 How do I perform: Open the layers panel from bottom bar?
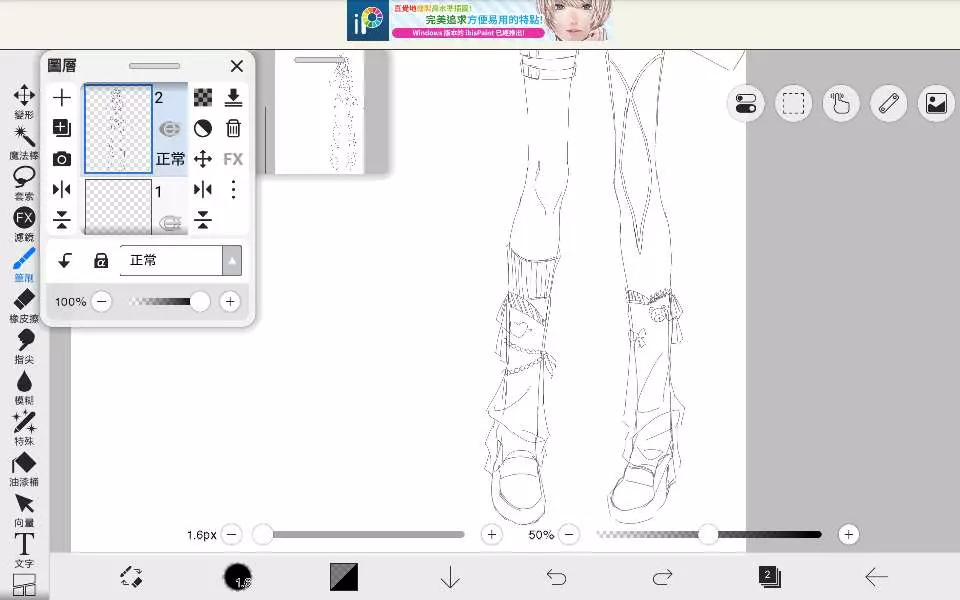click(x=768, y=576)
